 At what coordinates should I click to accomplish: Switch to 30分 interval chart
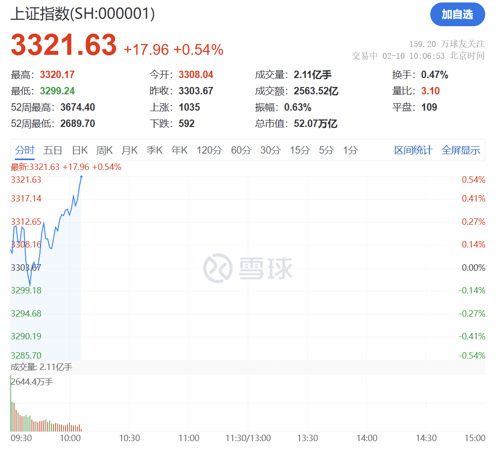click(270, 150)
